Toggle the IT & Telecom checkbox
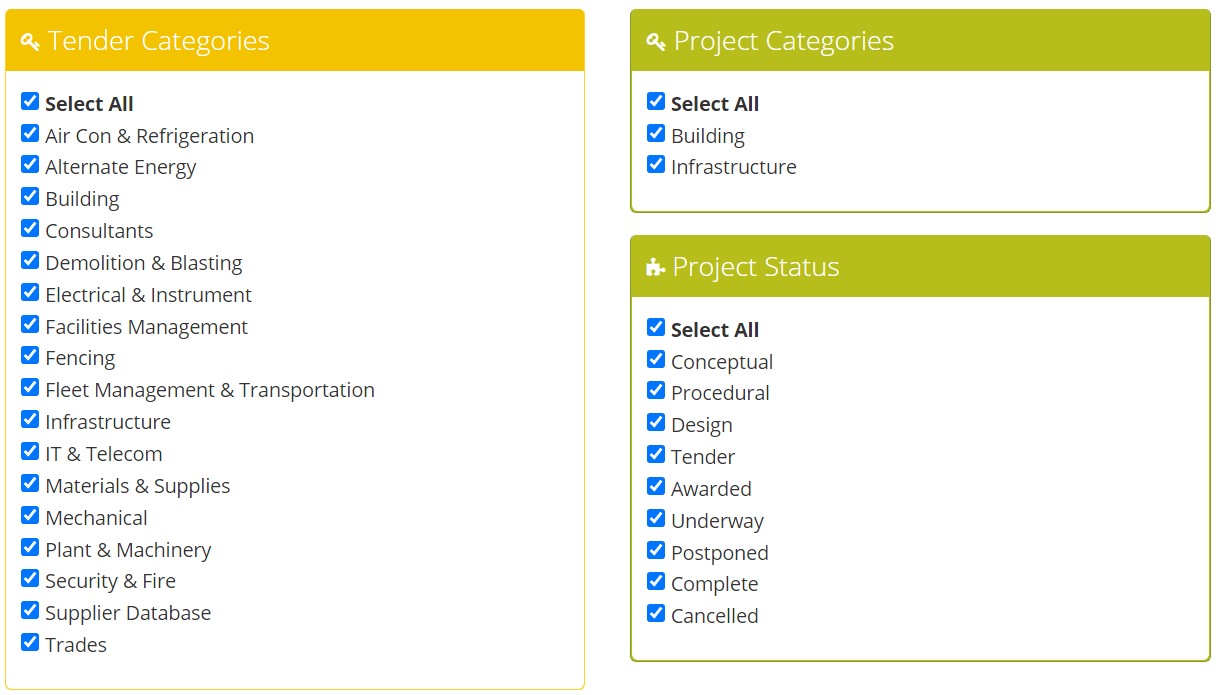 30,451
